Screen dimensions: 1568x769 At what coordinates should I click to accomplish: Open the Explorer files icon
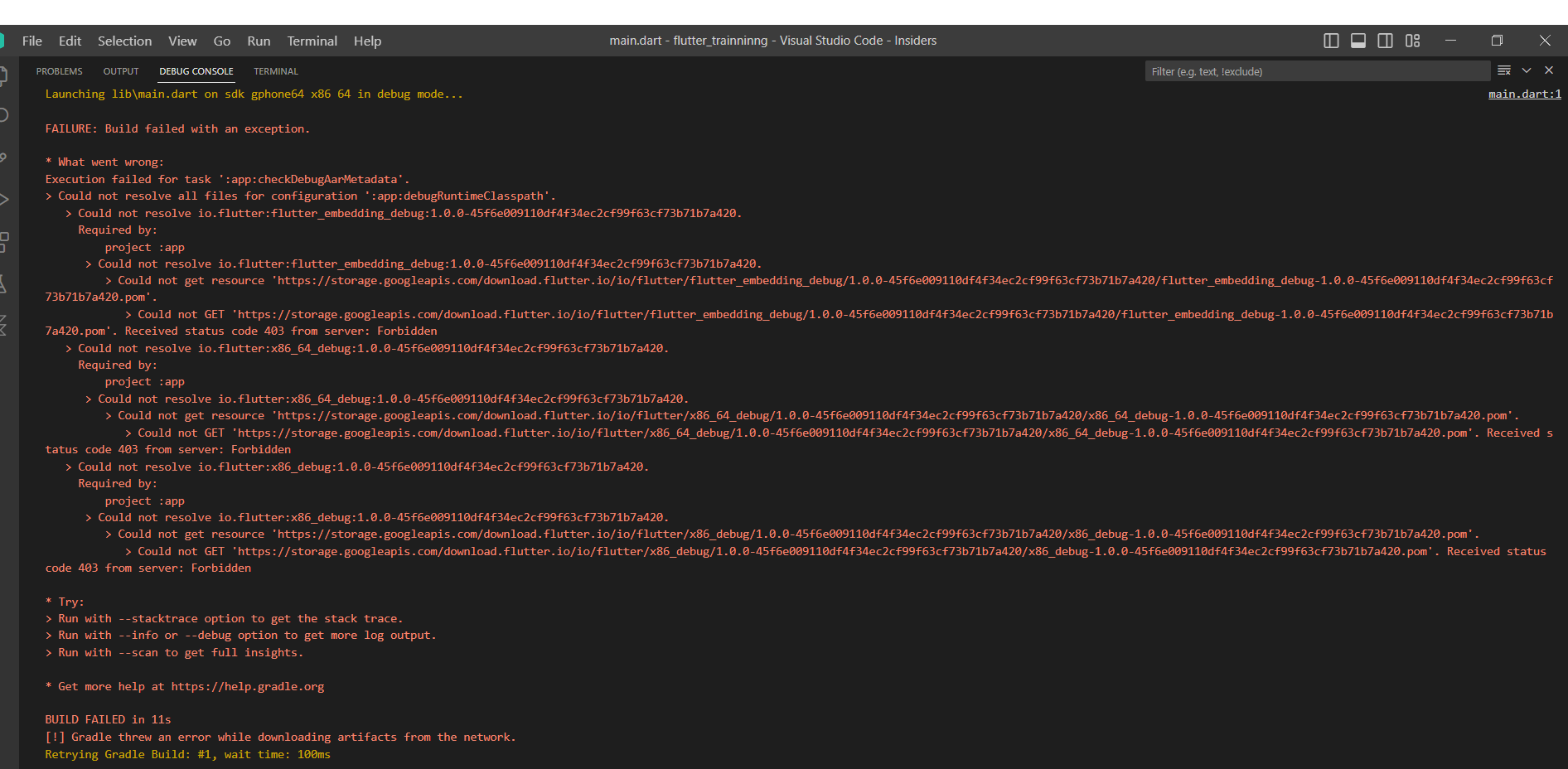click(x=4, y=76)
